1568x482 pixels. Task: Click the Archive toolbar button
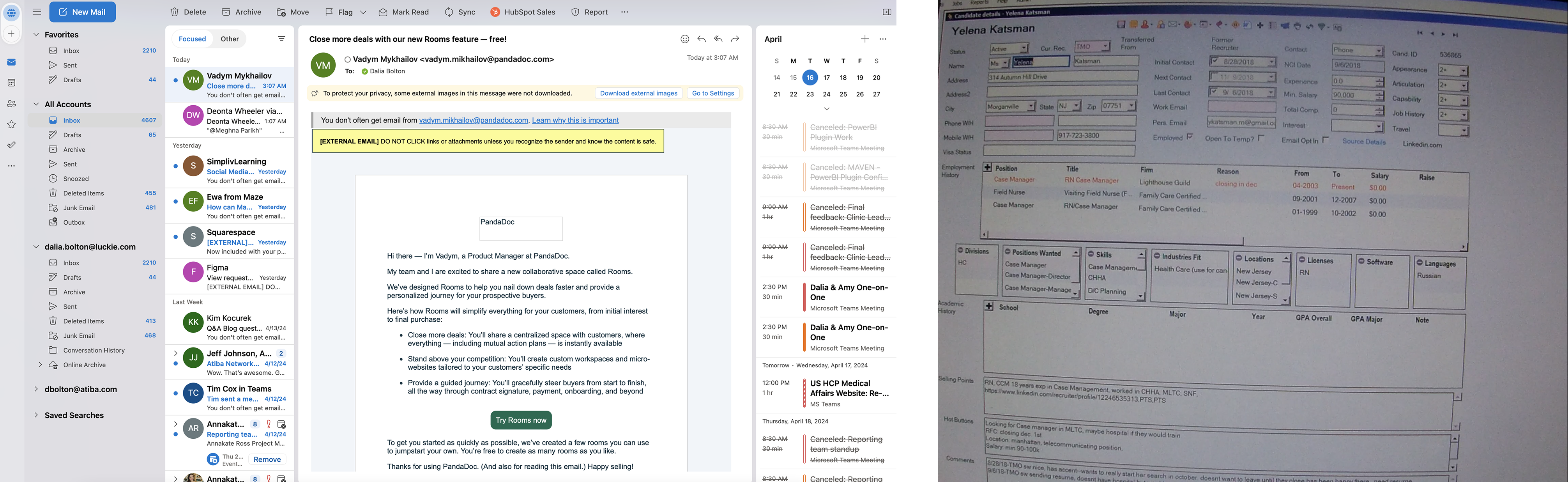(x=241, y=12)
